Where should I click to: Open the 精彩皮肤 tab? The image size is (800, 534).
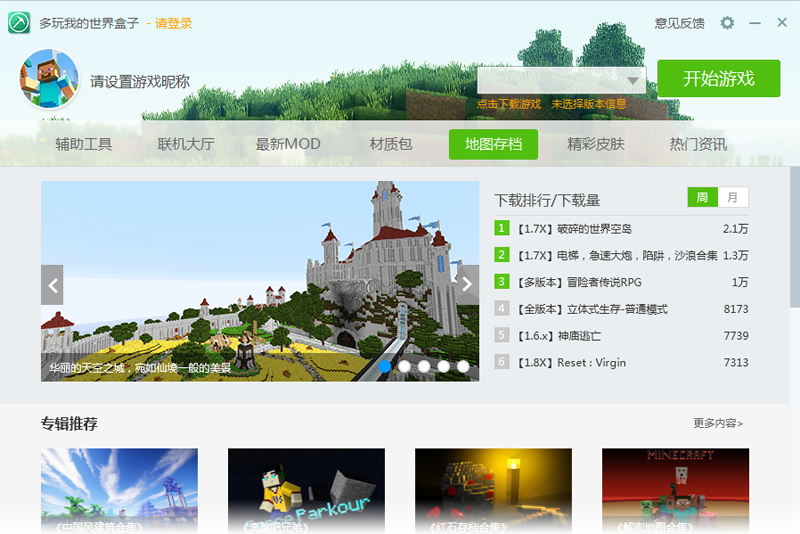click(596, 144)
